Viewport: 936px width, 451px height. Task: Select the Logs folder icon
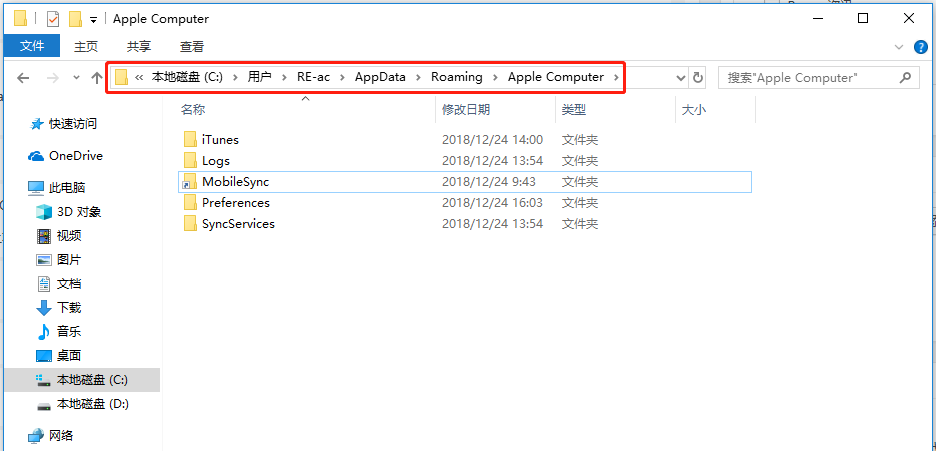click(190, 160)
